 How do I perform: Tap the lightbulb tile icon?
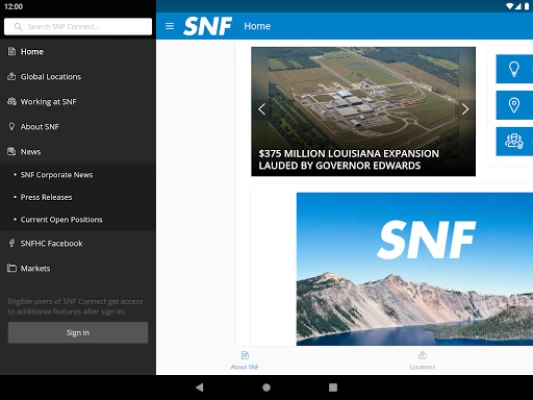(x=514, y=69)
